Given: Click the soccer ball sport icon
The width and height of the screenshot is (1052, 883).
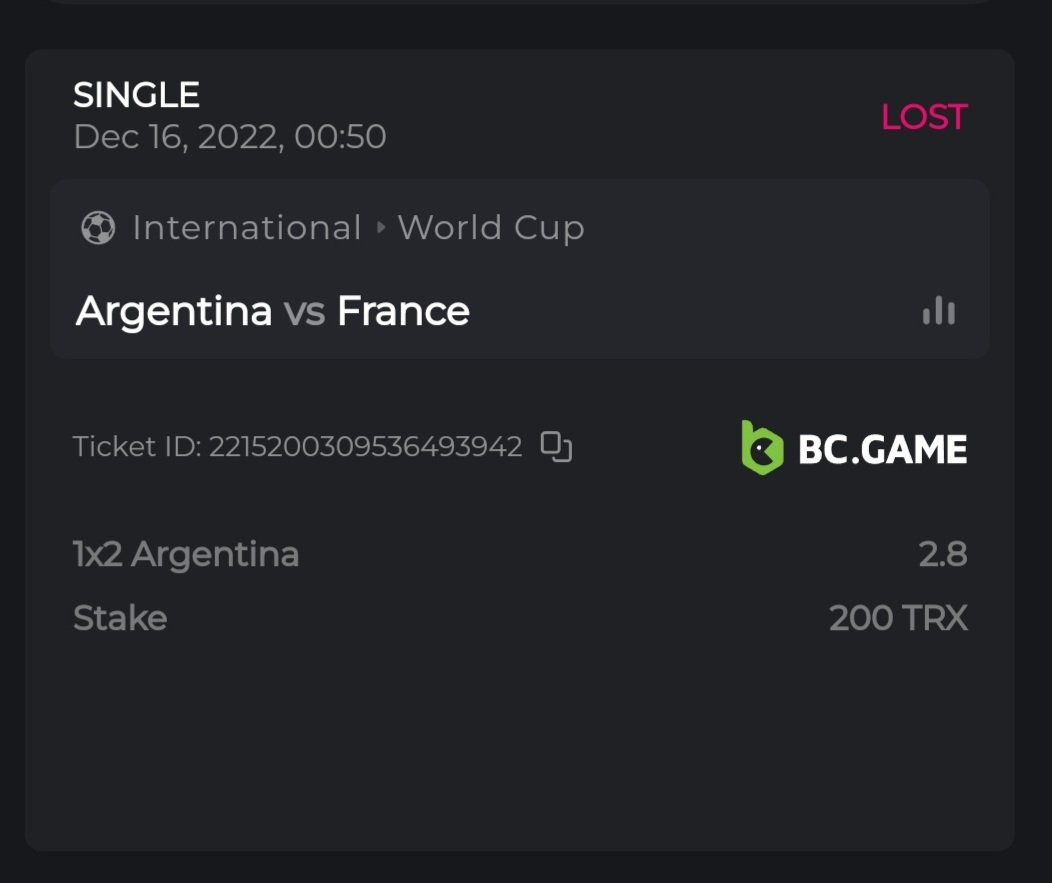Looking at the screenshot, I should click(x=98, y=228).
